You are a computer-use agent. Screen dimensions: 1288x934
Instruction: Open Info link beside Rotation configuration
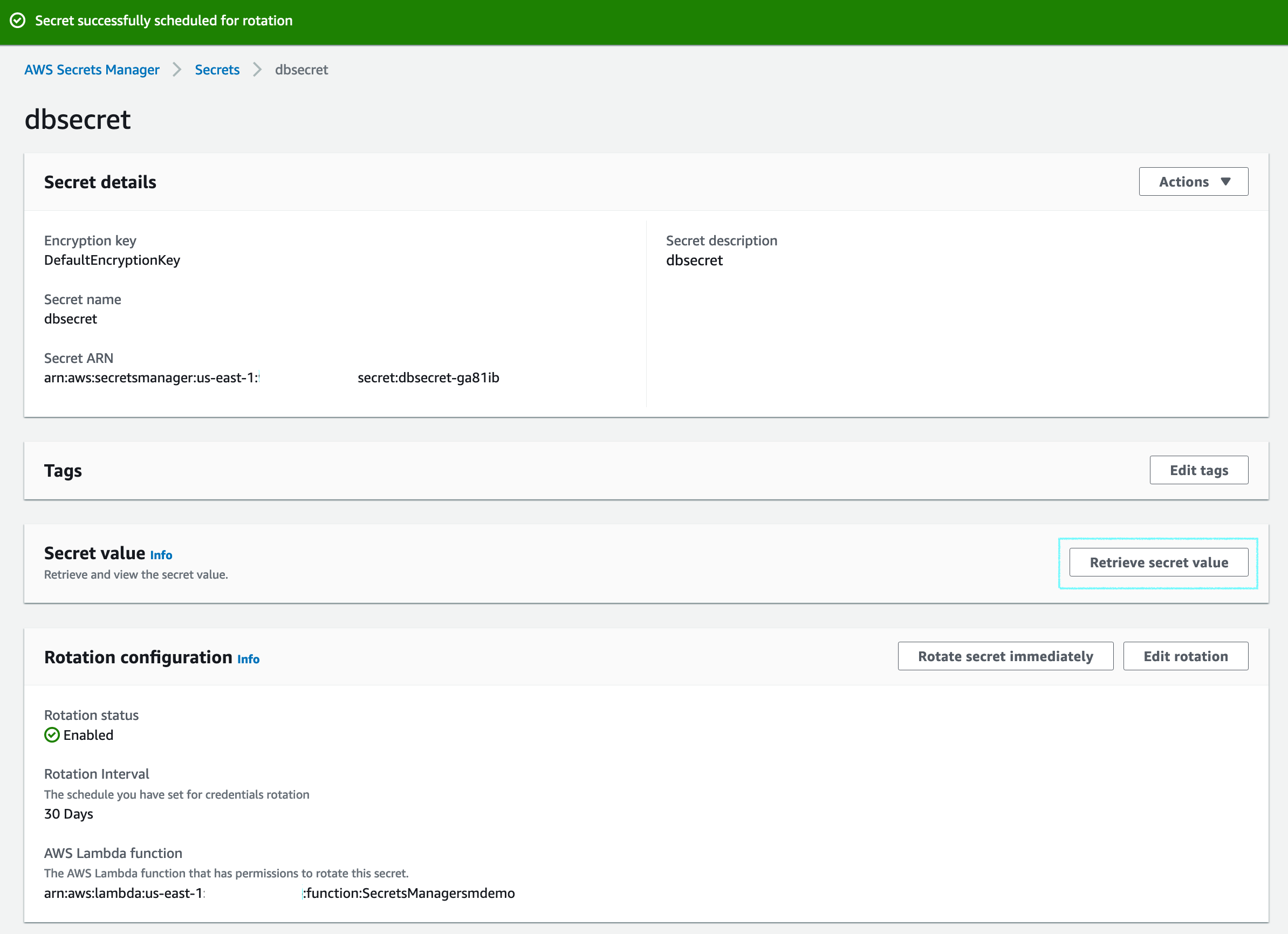click(248, 658)
